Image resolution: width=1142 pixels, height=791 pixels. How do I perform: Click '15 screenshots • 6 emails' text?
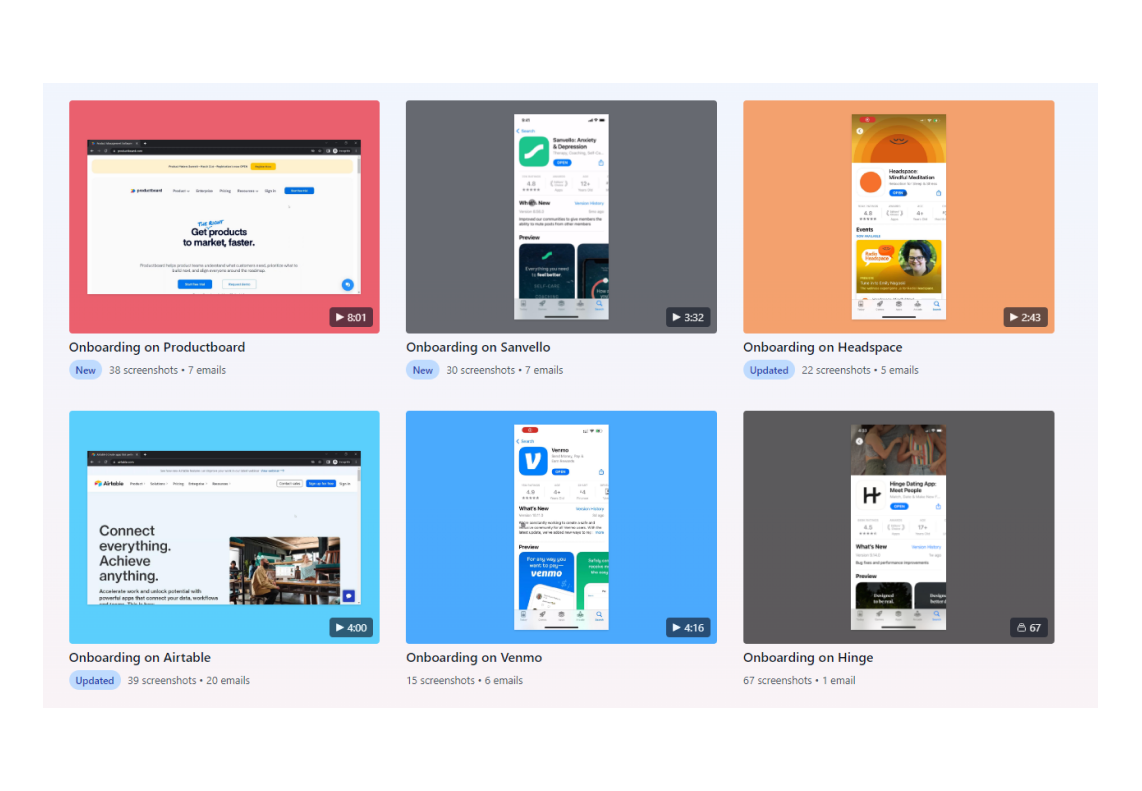tap(465, 680)
